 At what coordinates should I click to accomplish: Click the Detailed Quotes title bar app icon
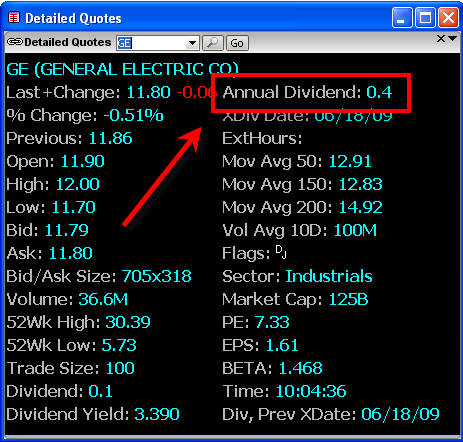pyautogui.click(x=14, y=17)
